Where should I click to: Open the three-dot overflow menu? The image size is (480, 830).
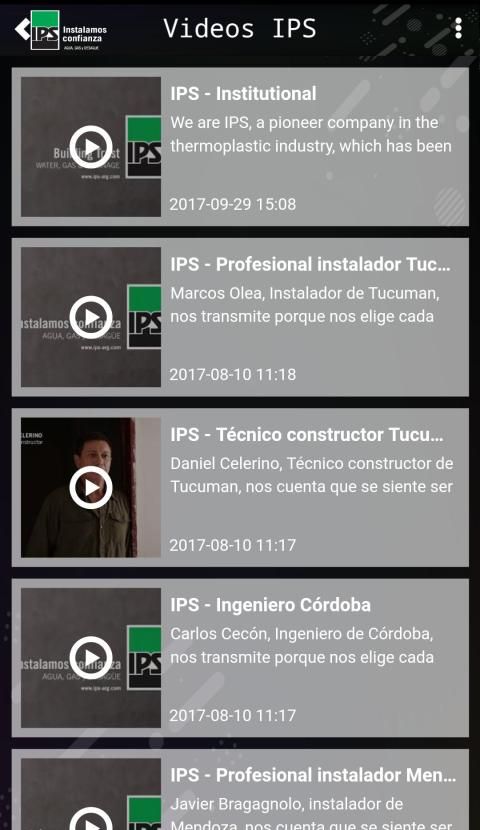click(x=458, y=29)
